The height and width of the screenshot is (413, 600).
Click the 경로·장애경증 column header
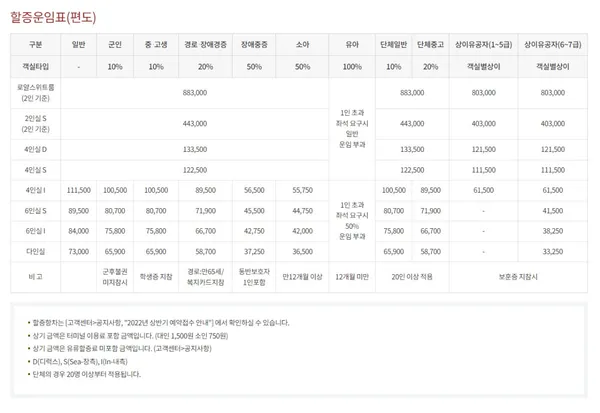tap(205, 44)
